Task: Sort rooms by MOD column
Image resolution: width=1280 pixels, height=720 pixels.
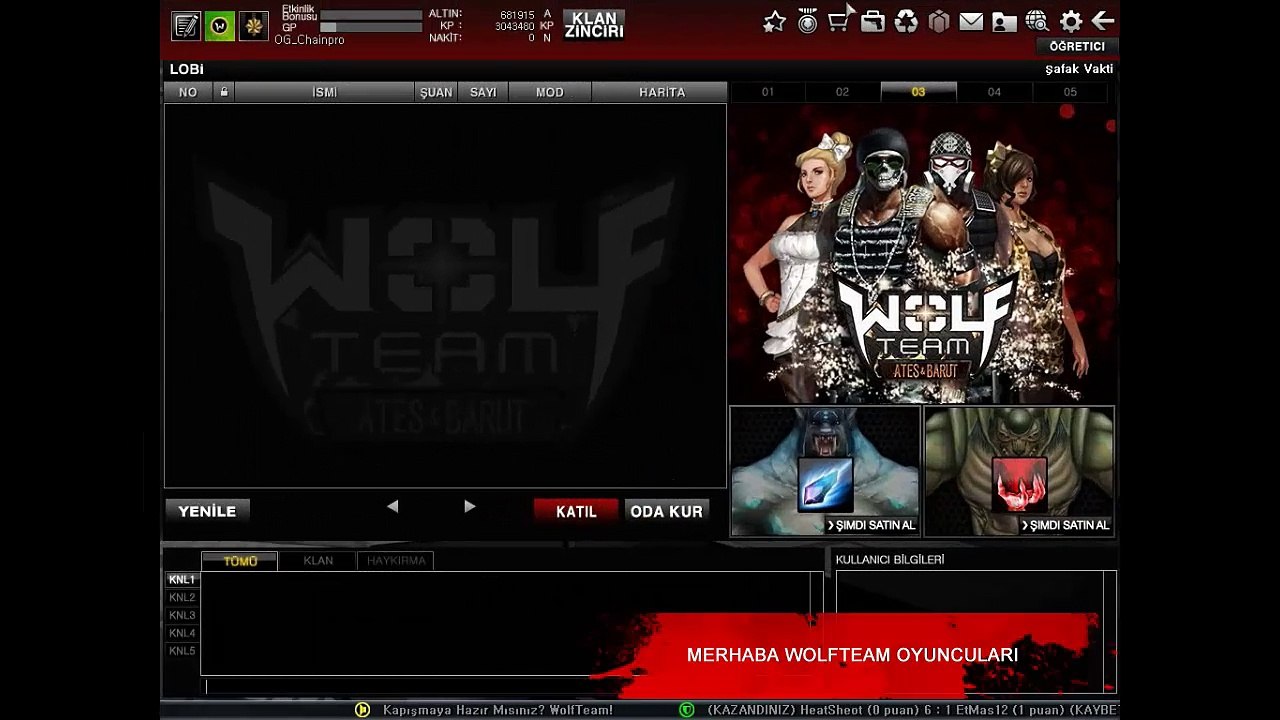Action: [550, 92]
